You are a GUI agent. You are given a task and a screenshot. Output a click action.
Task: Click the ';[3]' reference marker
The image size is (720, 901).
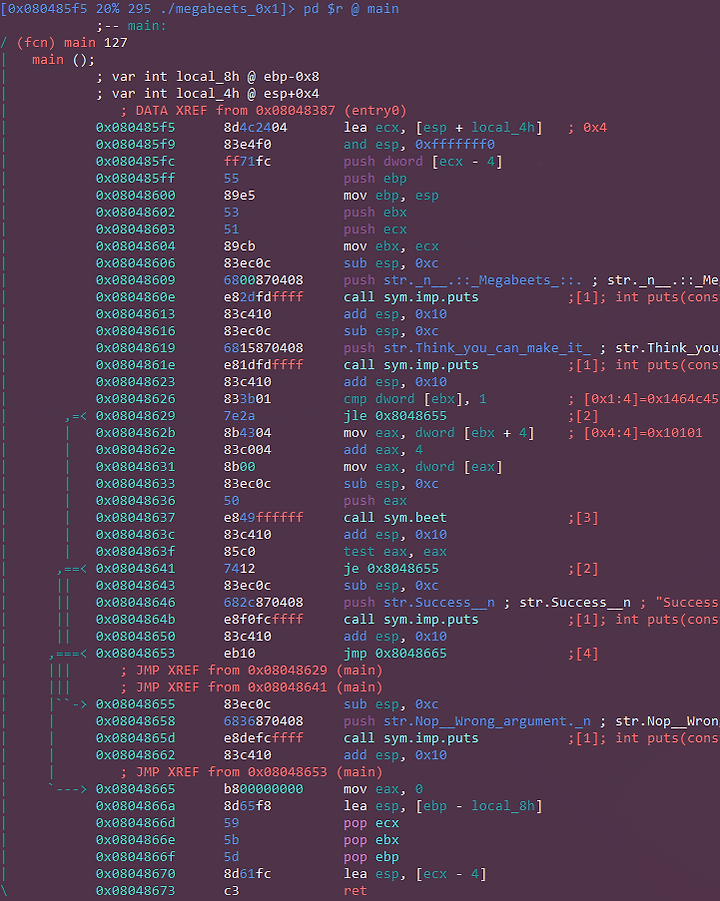[x=583, y=518]
